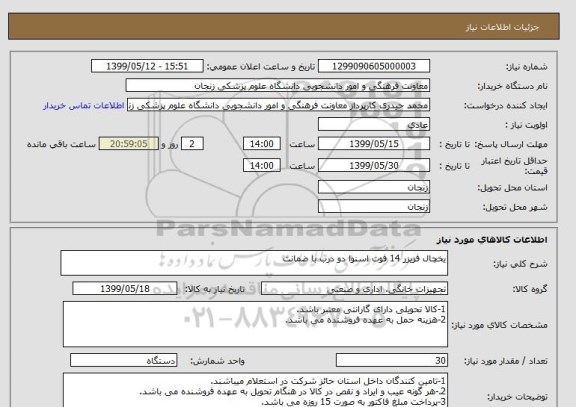Open the buyer contact information link
The width and height of the screenshot is (576, 407).
coord(83,106)
